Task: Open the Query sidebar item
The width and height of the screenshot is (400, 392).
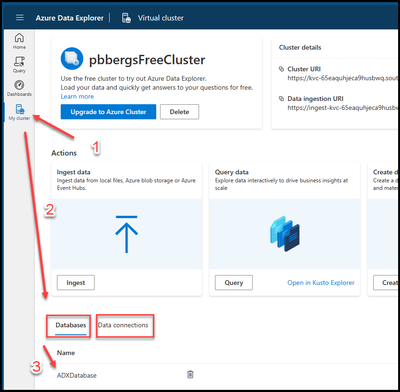Action: (x=19, y=64)
